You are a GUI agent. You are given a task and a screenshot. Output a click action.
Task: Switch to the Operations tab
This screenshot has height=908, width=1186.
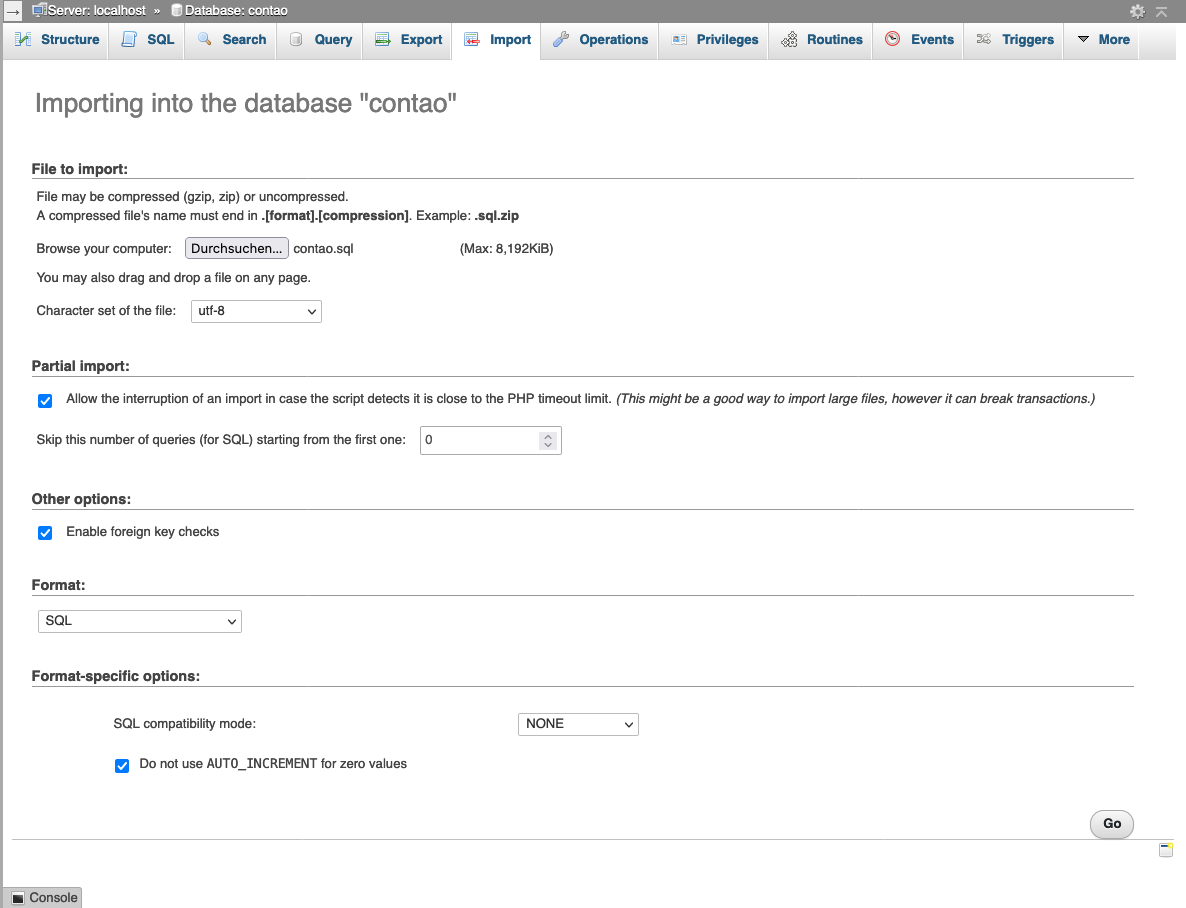click(601, 39)
